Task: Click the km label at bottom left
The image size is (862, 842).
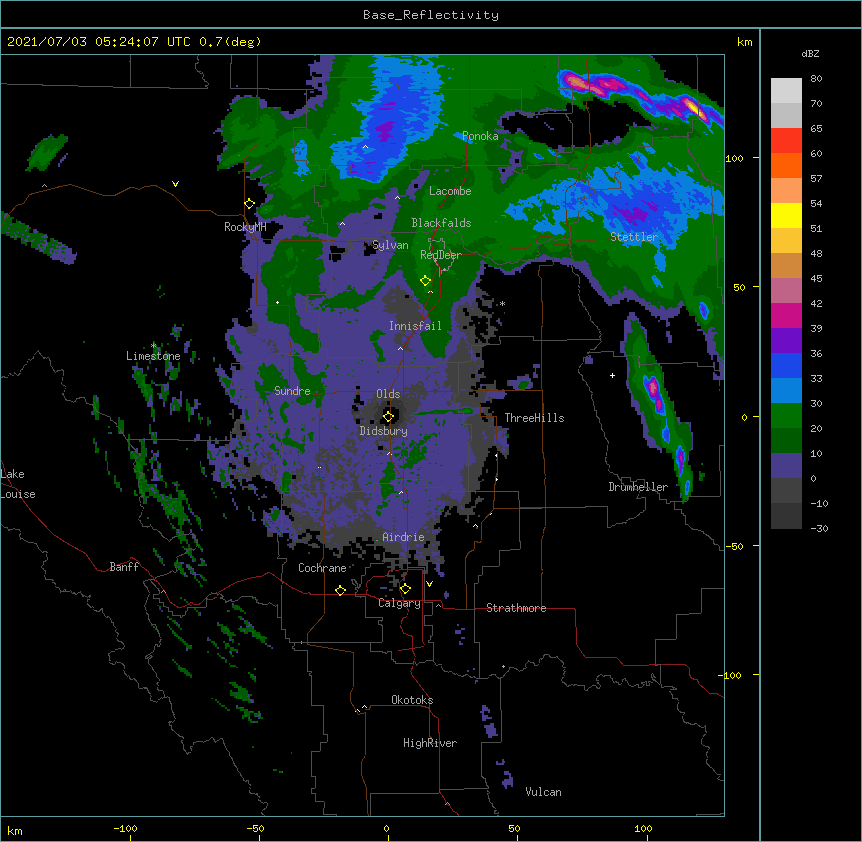Action: (15, 830)
